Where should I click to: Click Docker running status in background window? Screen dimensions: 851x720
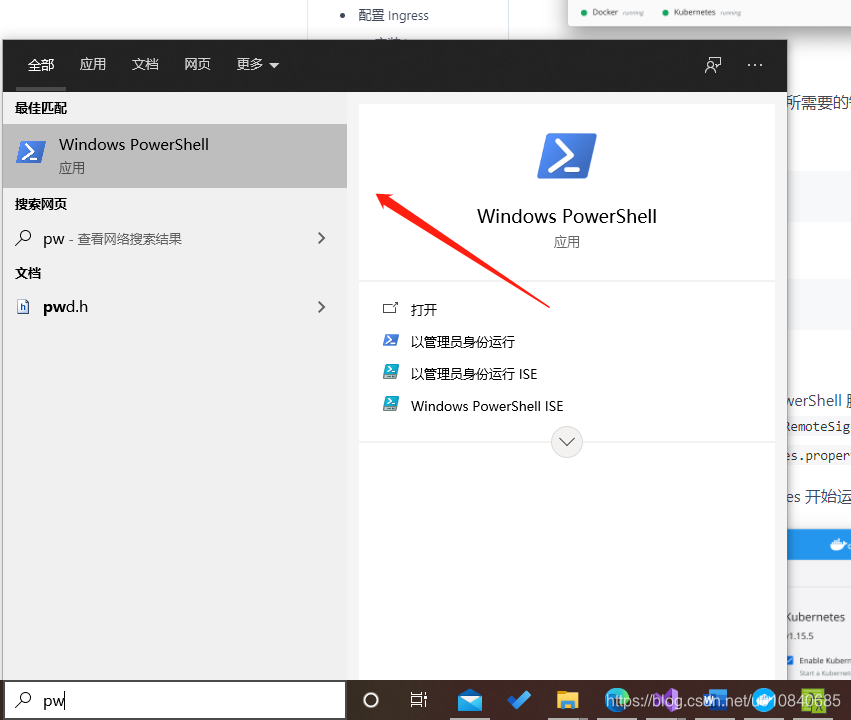pos(612,12)
